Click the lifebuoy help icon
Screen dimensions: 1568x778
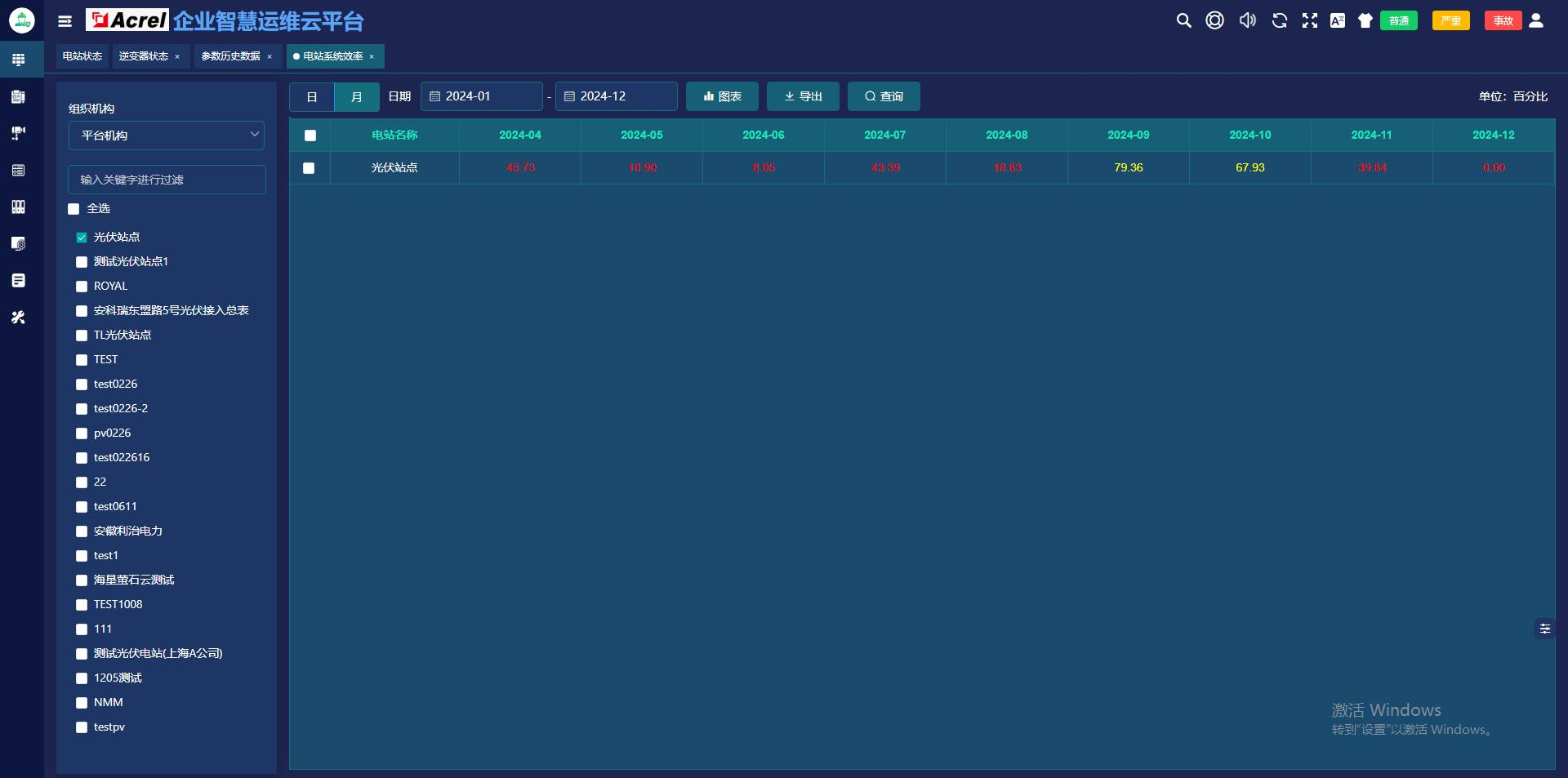(1215, 20)
